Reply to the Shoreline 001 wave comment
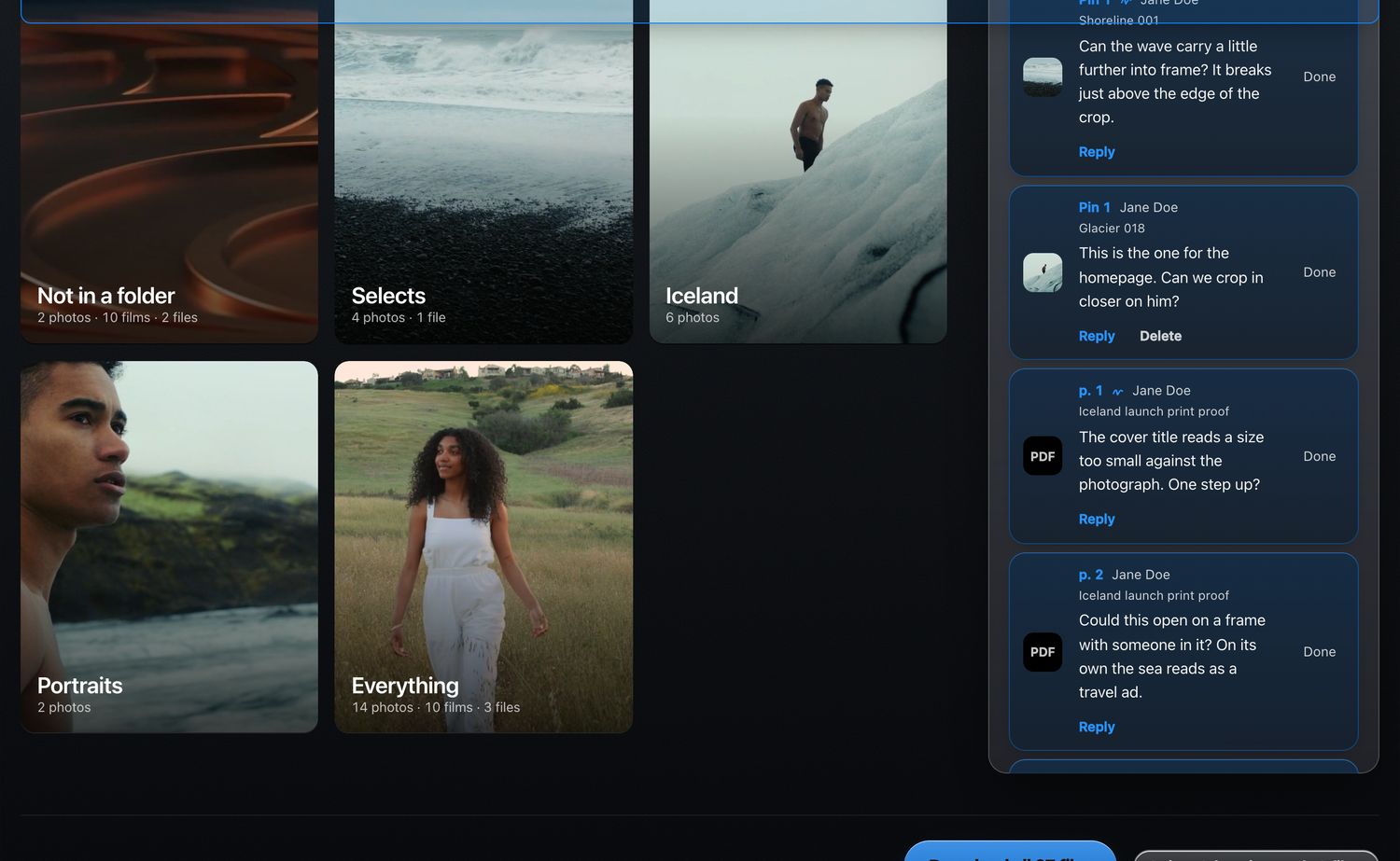 1097,152
